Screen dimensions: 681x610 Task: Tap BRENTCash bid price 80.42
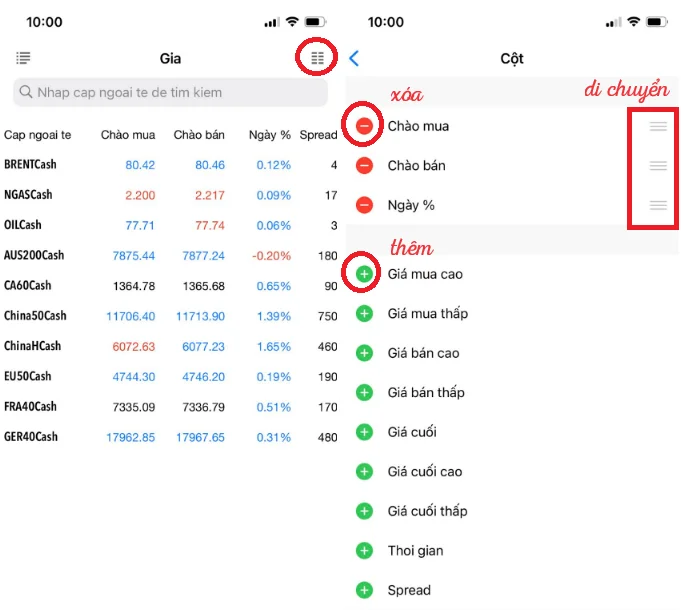click(x=140, y=165)
